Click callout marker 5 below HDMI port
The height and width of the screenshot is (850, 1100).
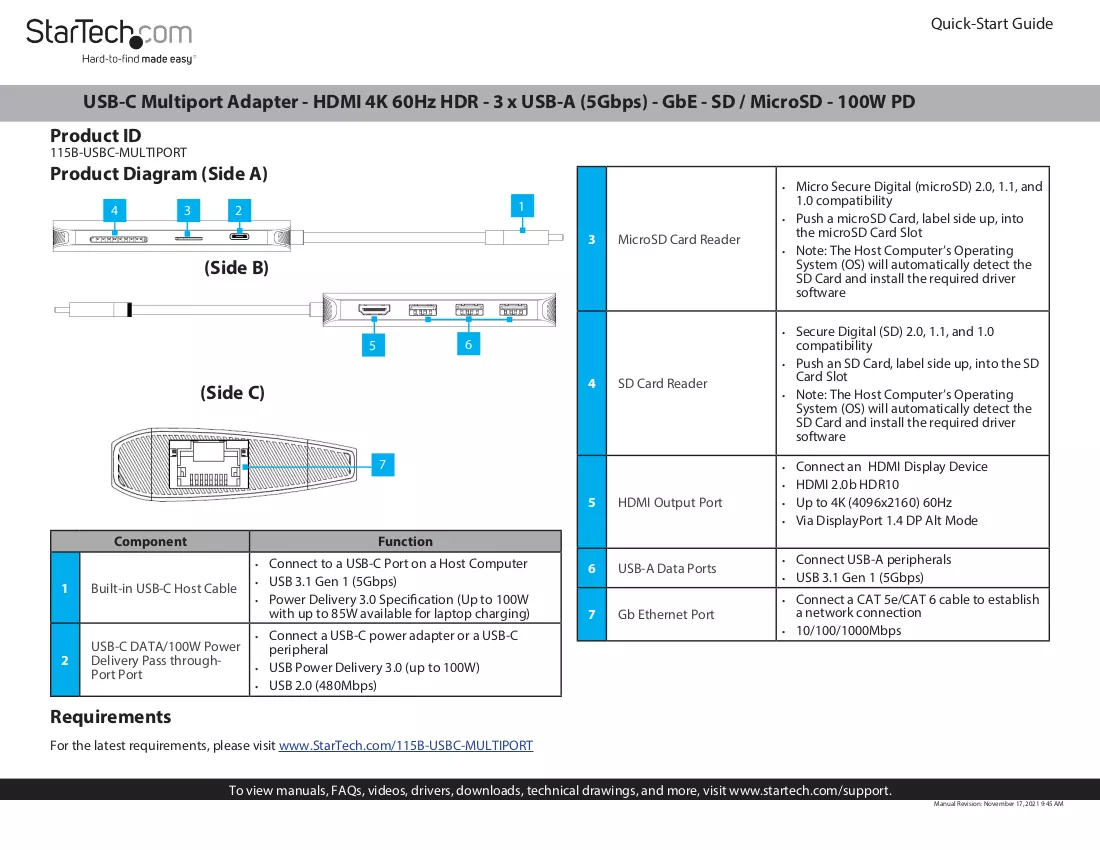tap(373, 345)
